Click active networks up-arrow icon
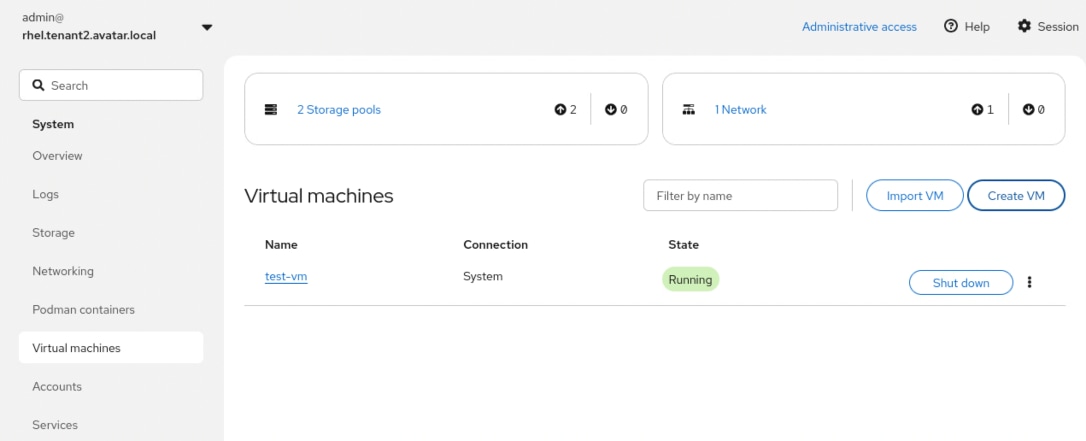This screenshot has height=441, width=1086. pyautogui.click(x=977, y=109)
